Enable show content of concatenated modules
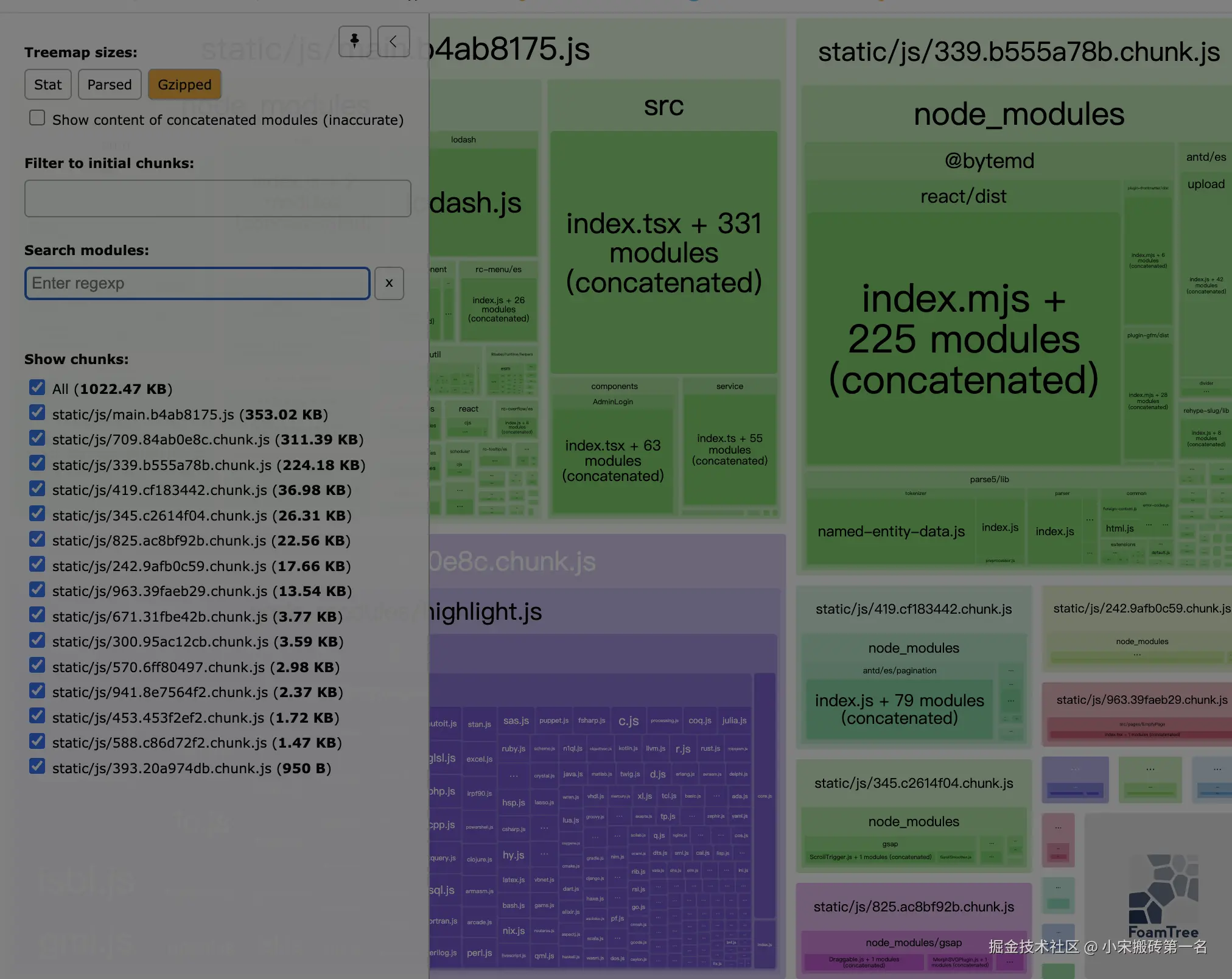The width and height of the screenshot is (1232, 979). pyautogui.click(x=37, y=118)
